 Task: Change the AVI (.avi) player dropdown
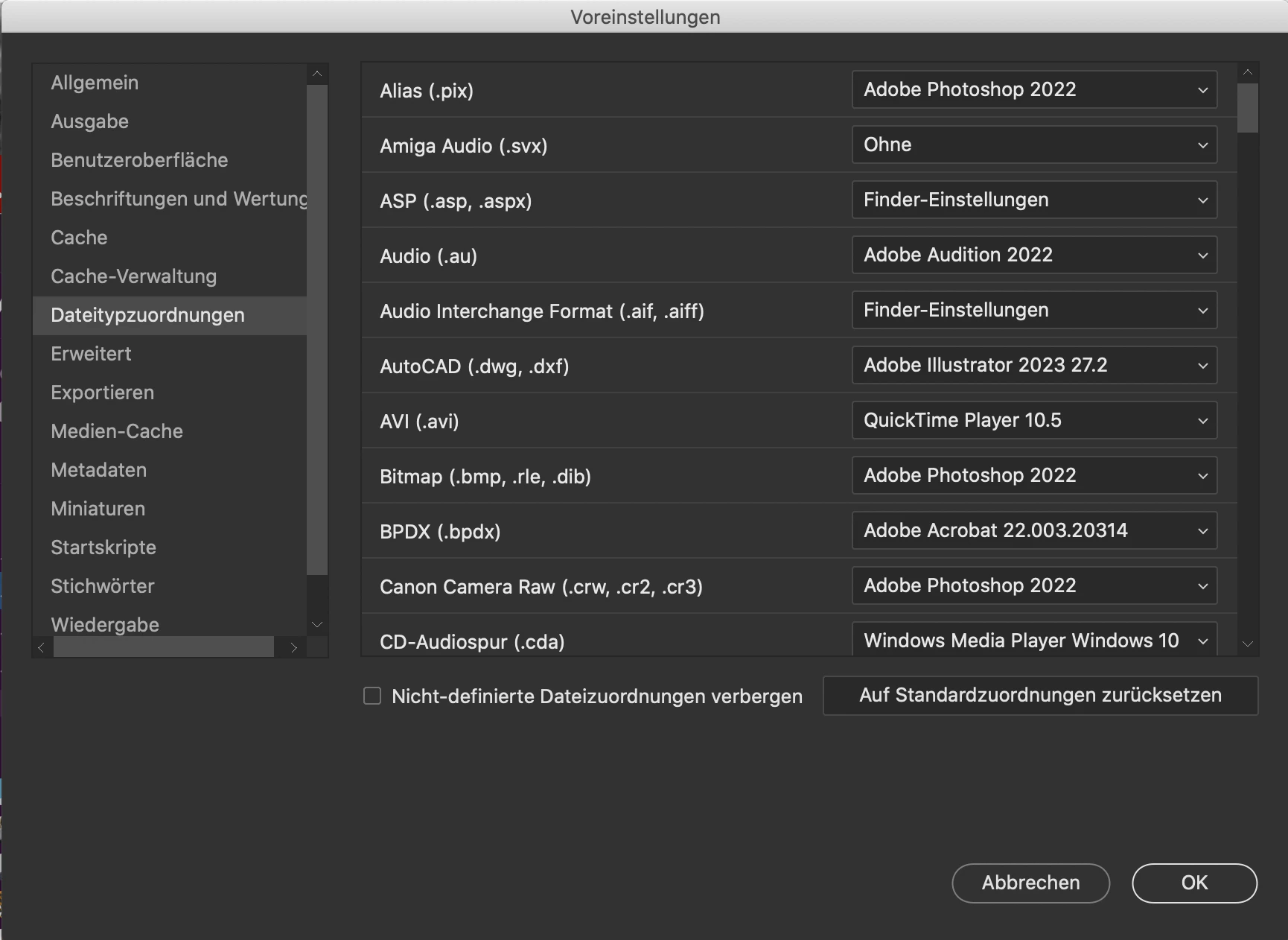pyautogui.click(x=1034, y=420)
